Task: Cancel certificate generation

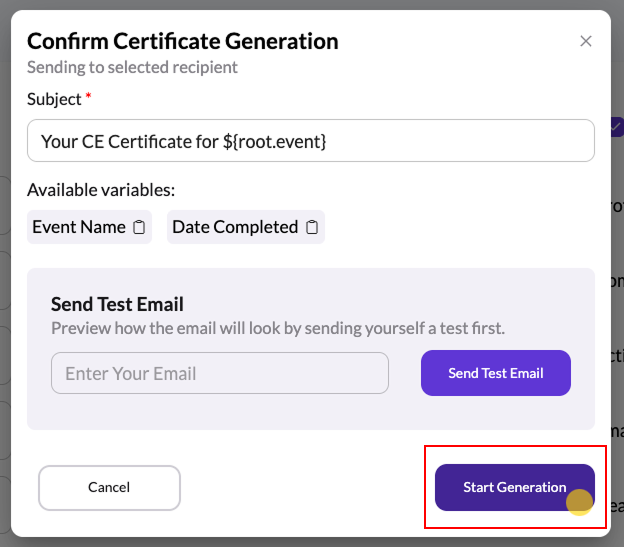Action: coord(109,488)
